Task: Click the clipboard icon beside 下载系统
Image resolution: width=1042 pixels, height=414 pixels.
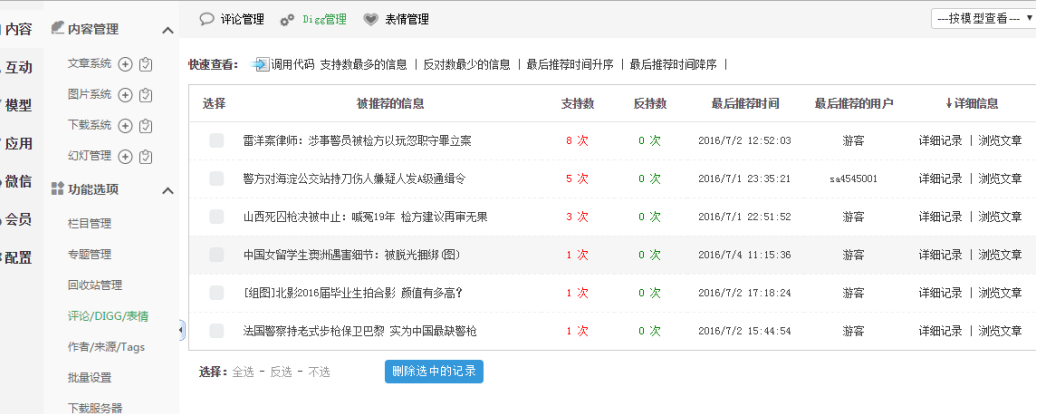Action: (146, 126)
